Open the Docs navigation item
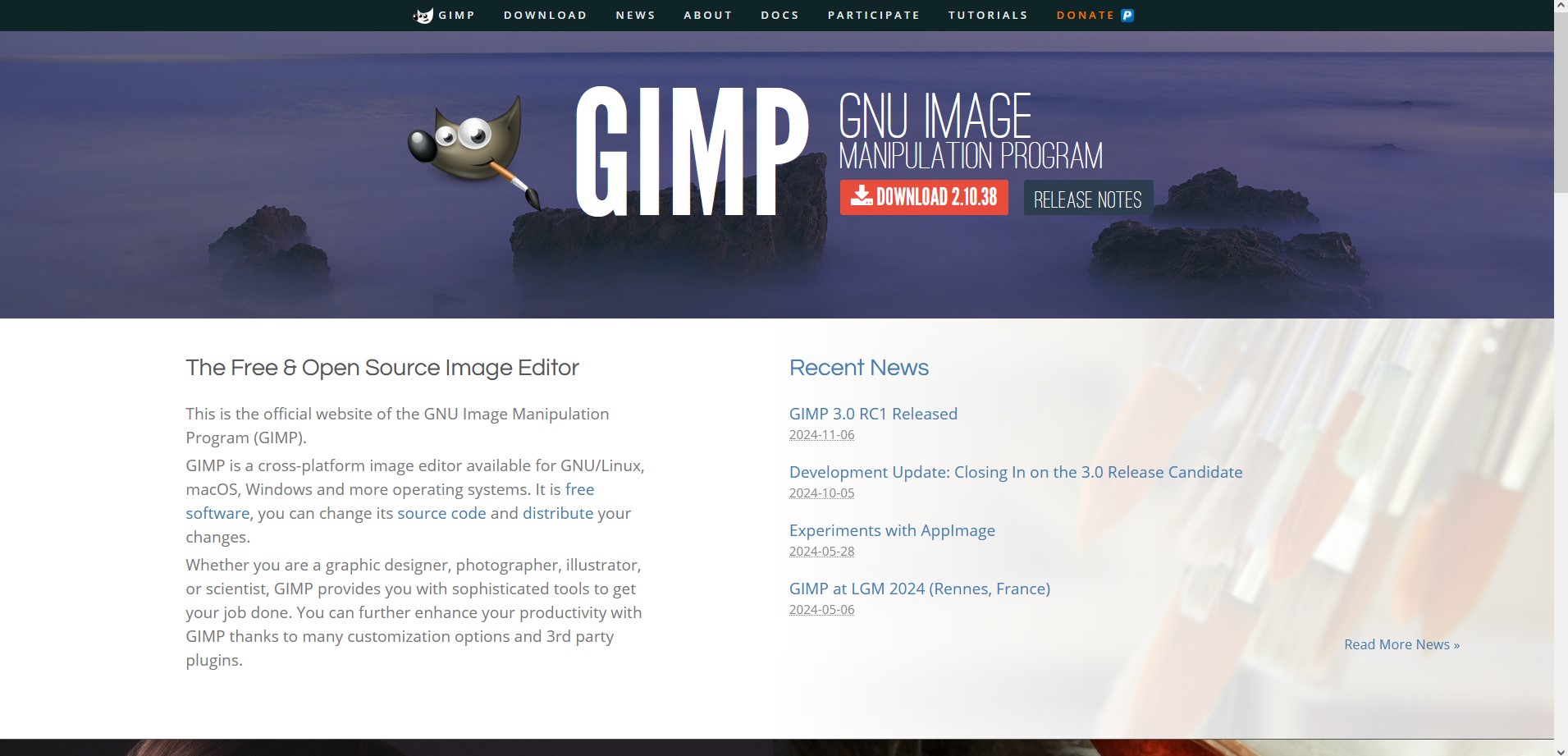The height and width of the screenshot is (756, 1568). tap(780, 16)
